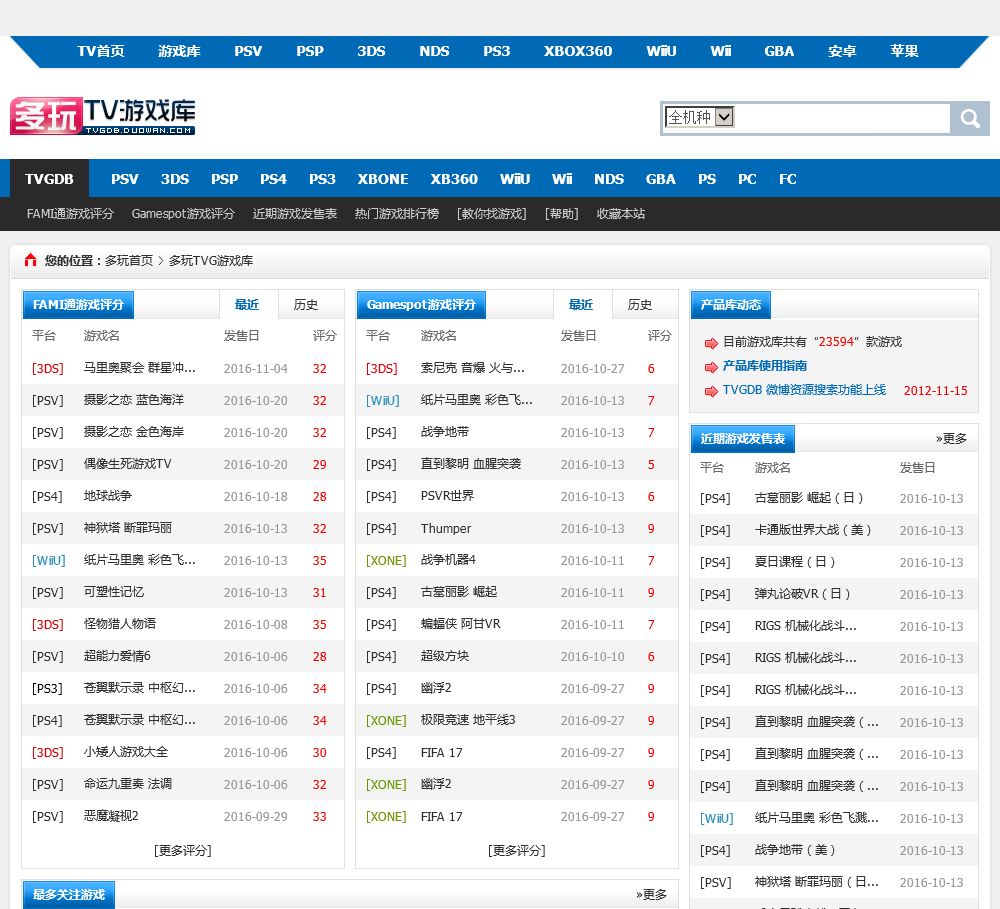The width and height of the screenshot is (1000, 909).
Task: Open 古墓丽影 崛起 (日) release entry
Action: tap(809, 498)
